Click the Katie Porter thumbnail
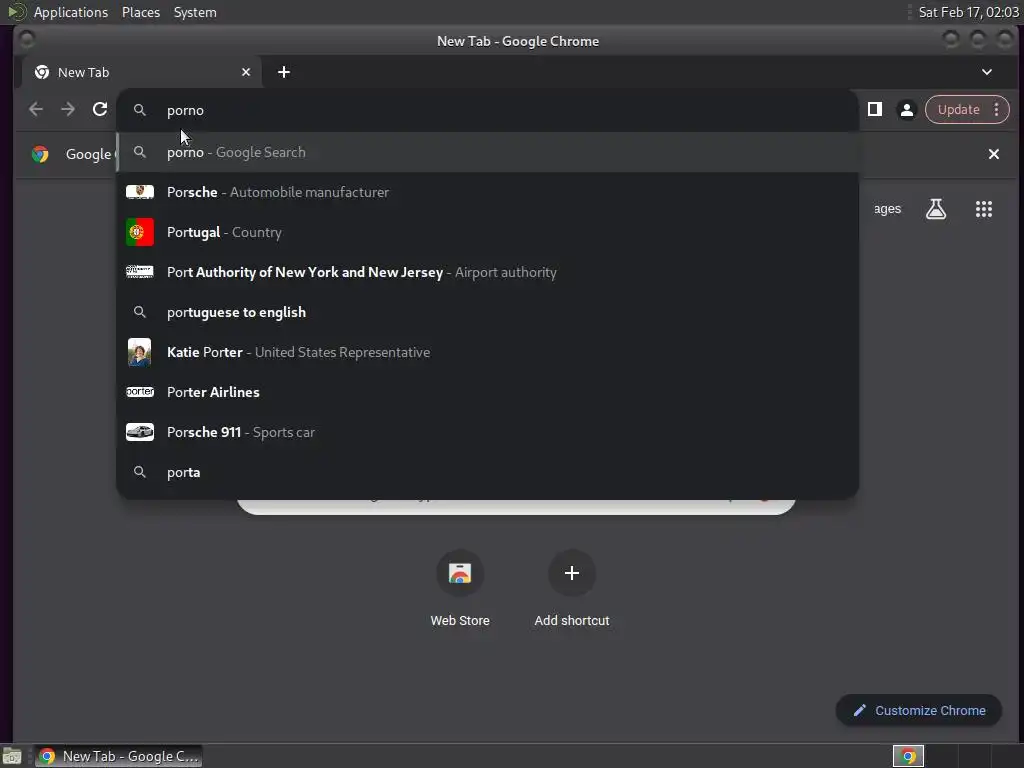The width and height of the screenshot is (1024, 768). pyautogui.click(x=140, y=352)
